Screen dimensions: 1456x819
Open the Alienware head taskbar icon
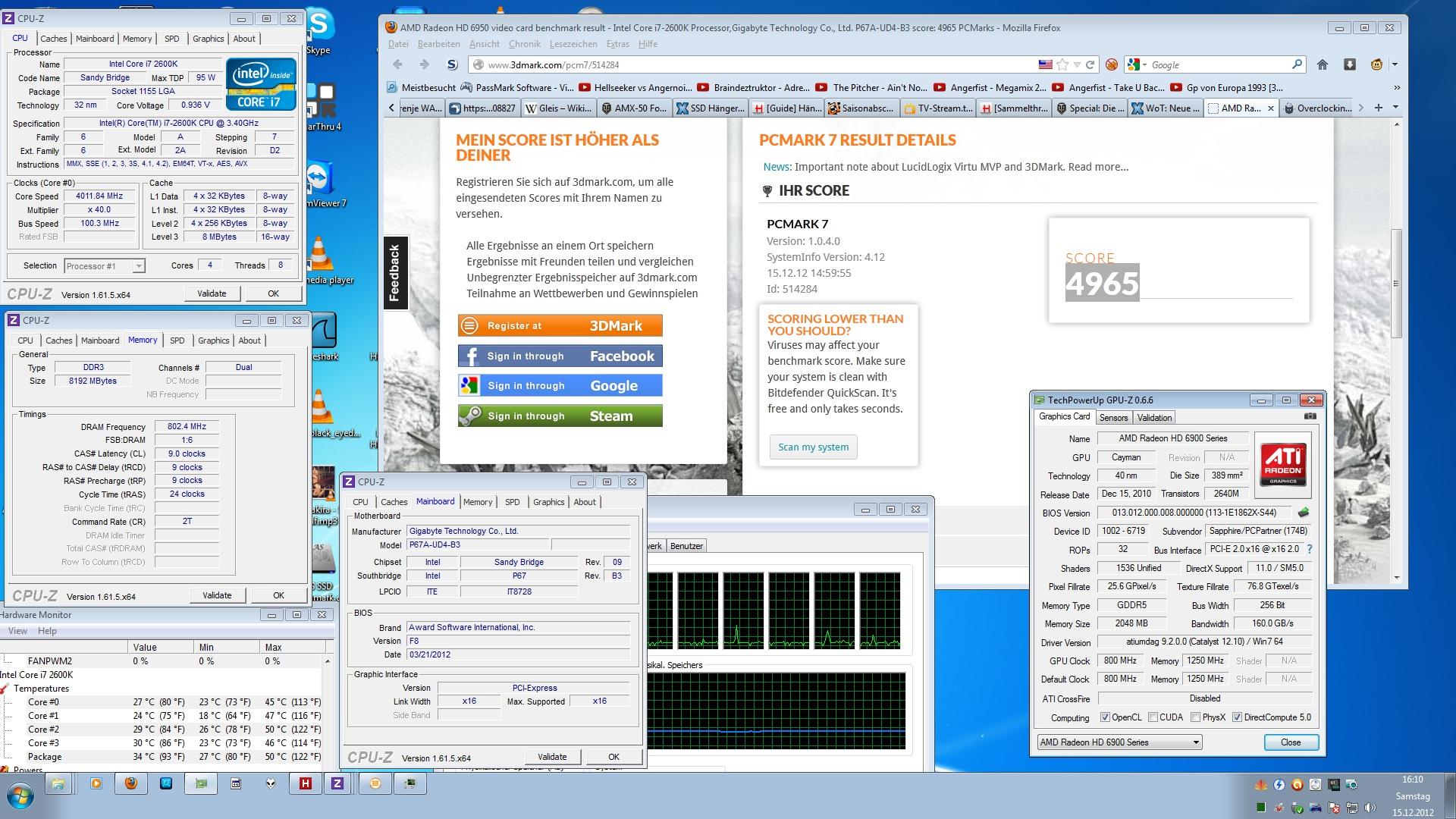click(x=271, y=783)
